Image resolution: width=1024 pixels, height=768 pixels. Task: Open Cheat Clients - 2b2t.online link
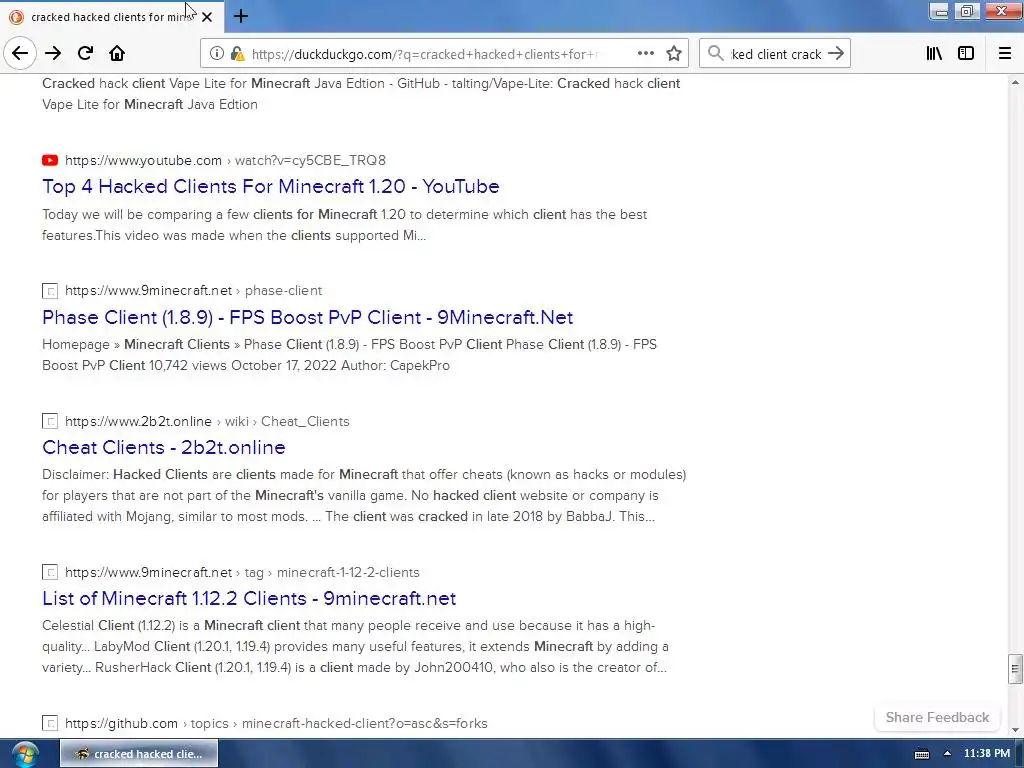pyautogui.click(x=164, y=447)
